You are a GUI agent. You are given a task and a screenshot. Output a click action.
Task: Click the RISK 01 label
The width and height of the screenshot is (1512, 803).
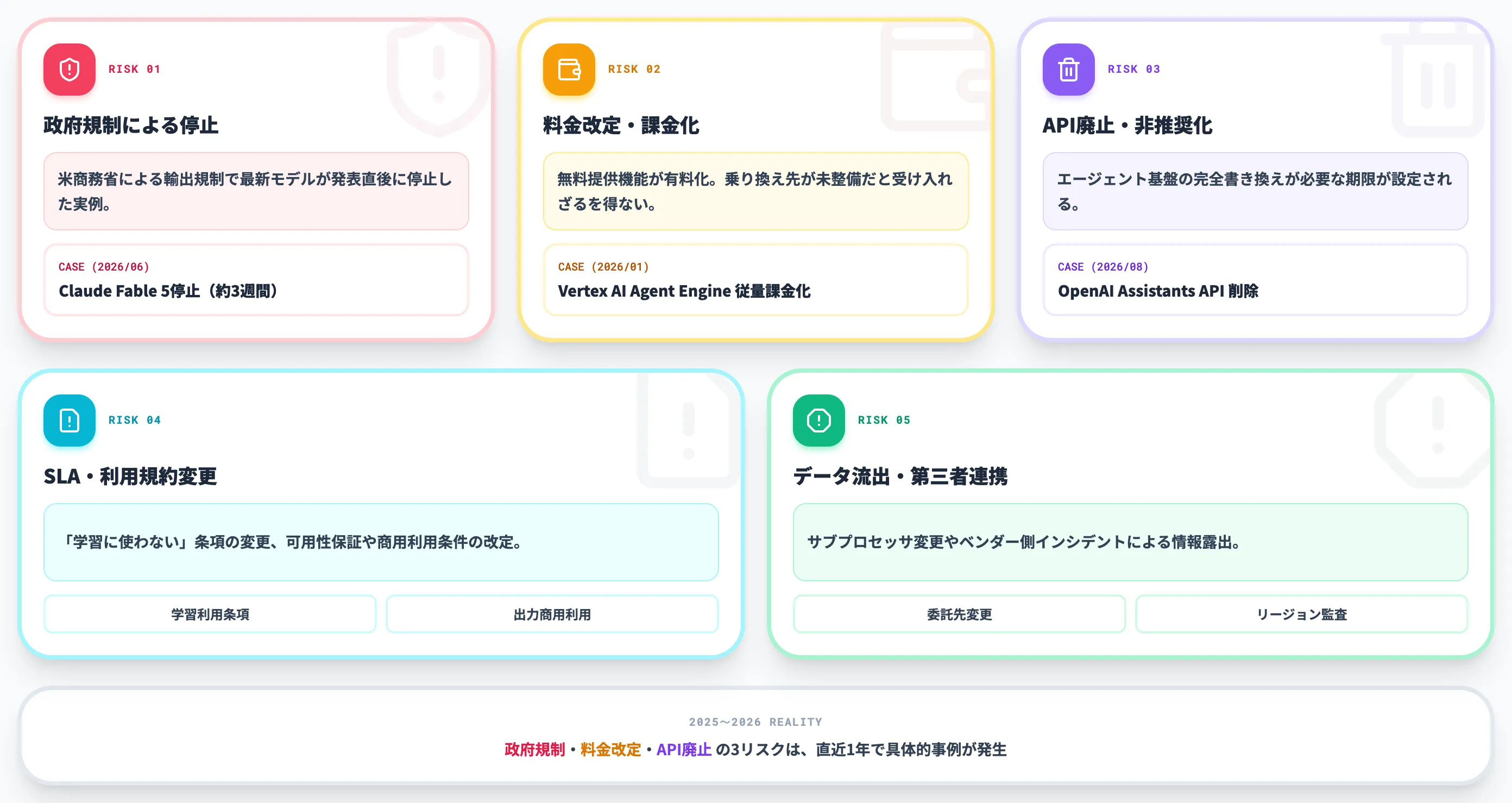tap(134, 69)
